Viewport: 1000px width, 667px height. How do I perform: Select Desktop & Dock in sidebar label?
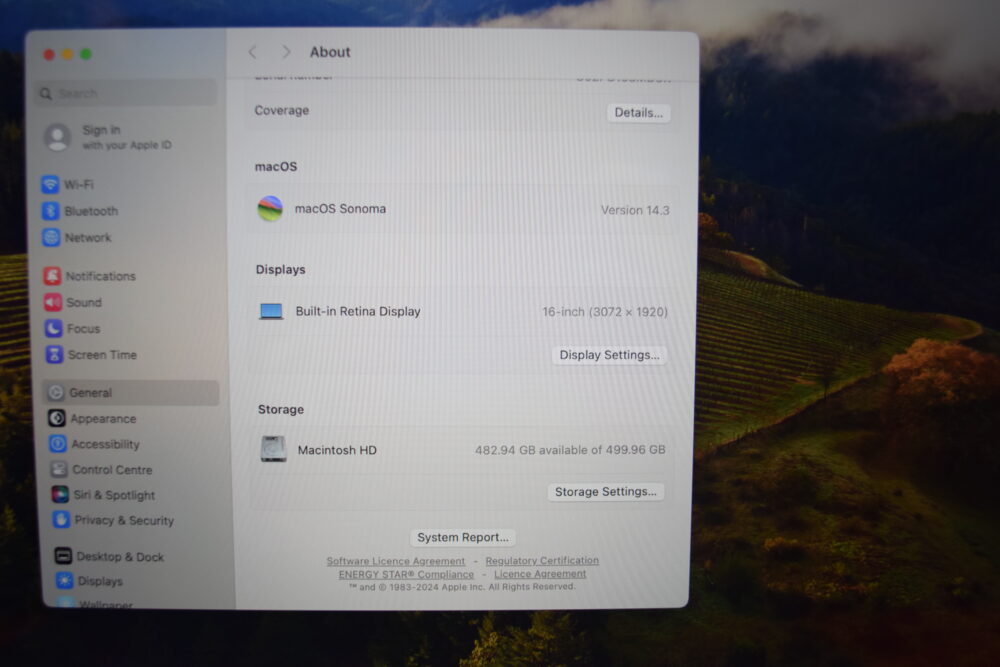point(121,557)
